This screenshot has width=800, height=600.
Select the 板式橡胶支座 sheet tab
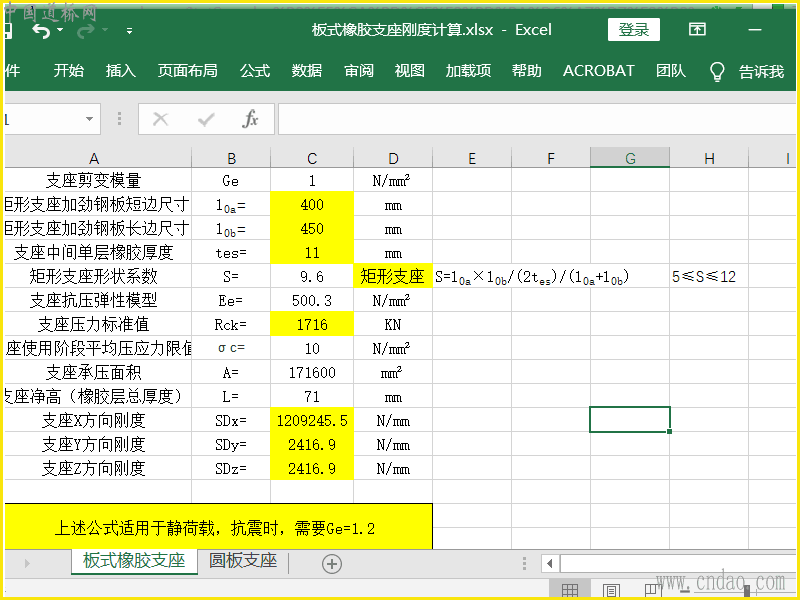pos(134,561)
